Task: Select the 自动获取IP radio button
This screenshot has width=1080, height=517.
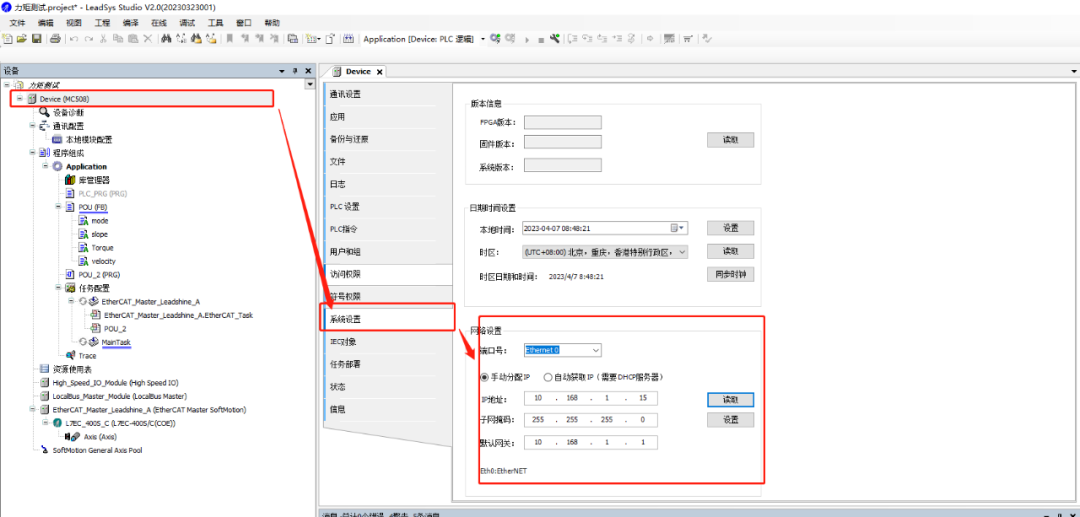Action: coord(548,377)
